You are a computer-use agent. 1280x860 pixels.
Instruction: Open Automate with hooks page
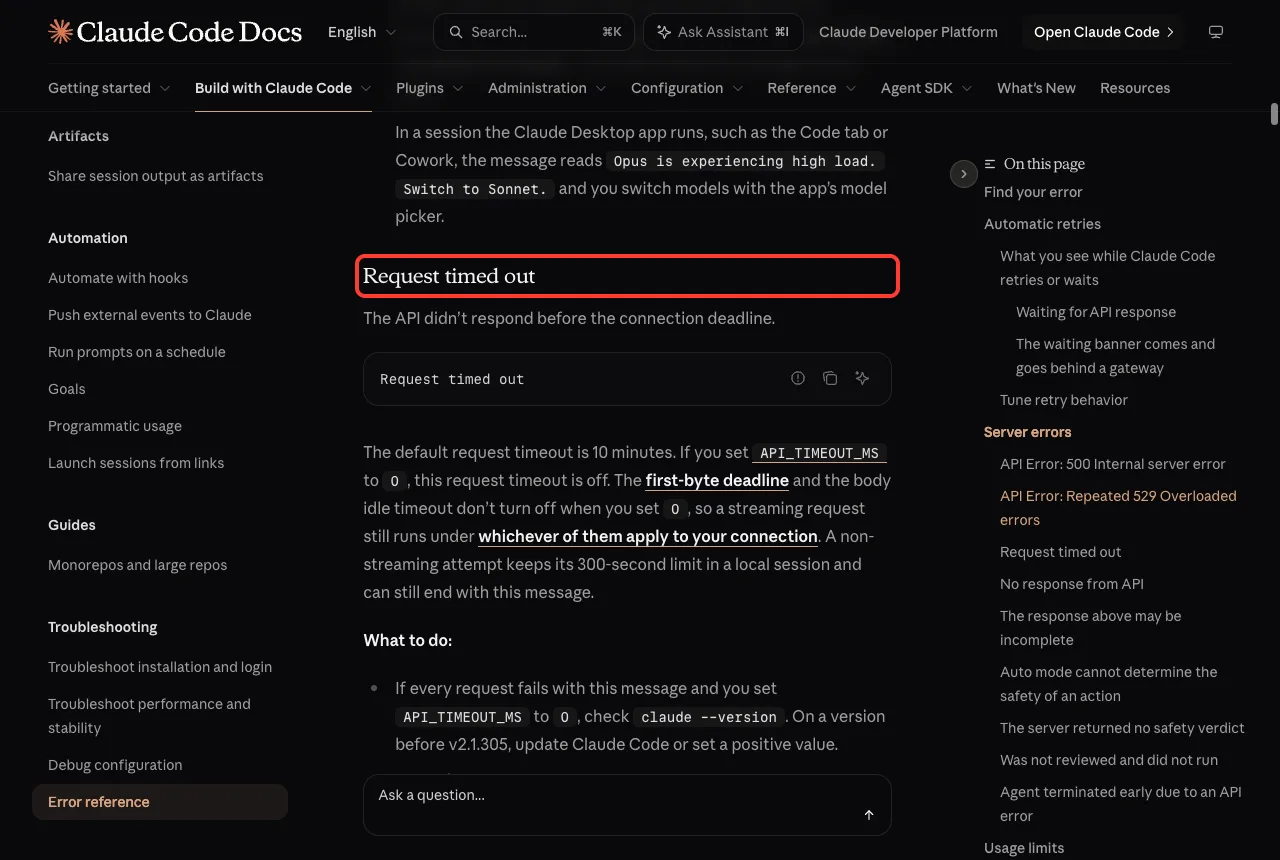(118, 278)
